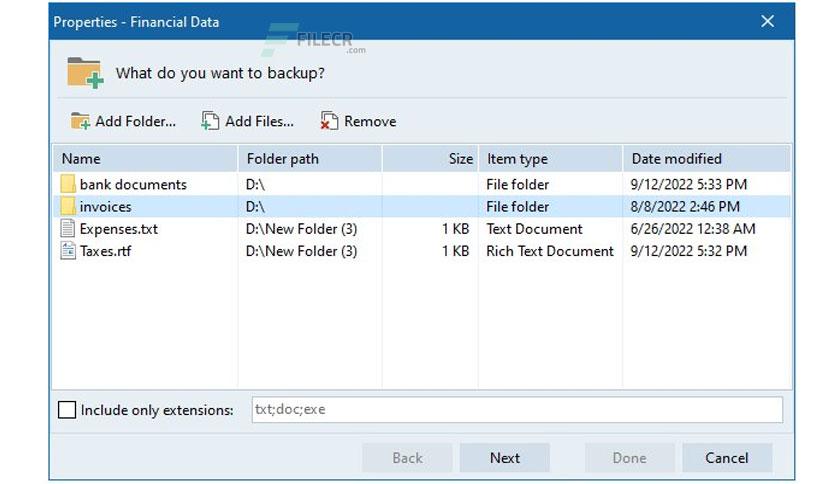Select the Taxes.rtf document icon

coord(68,251)
